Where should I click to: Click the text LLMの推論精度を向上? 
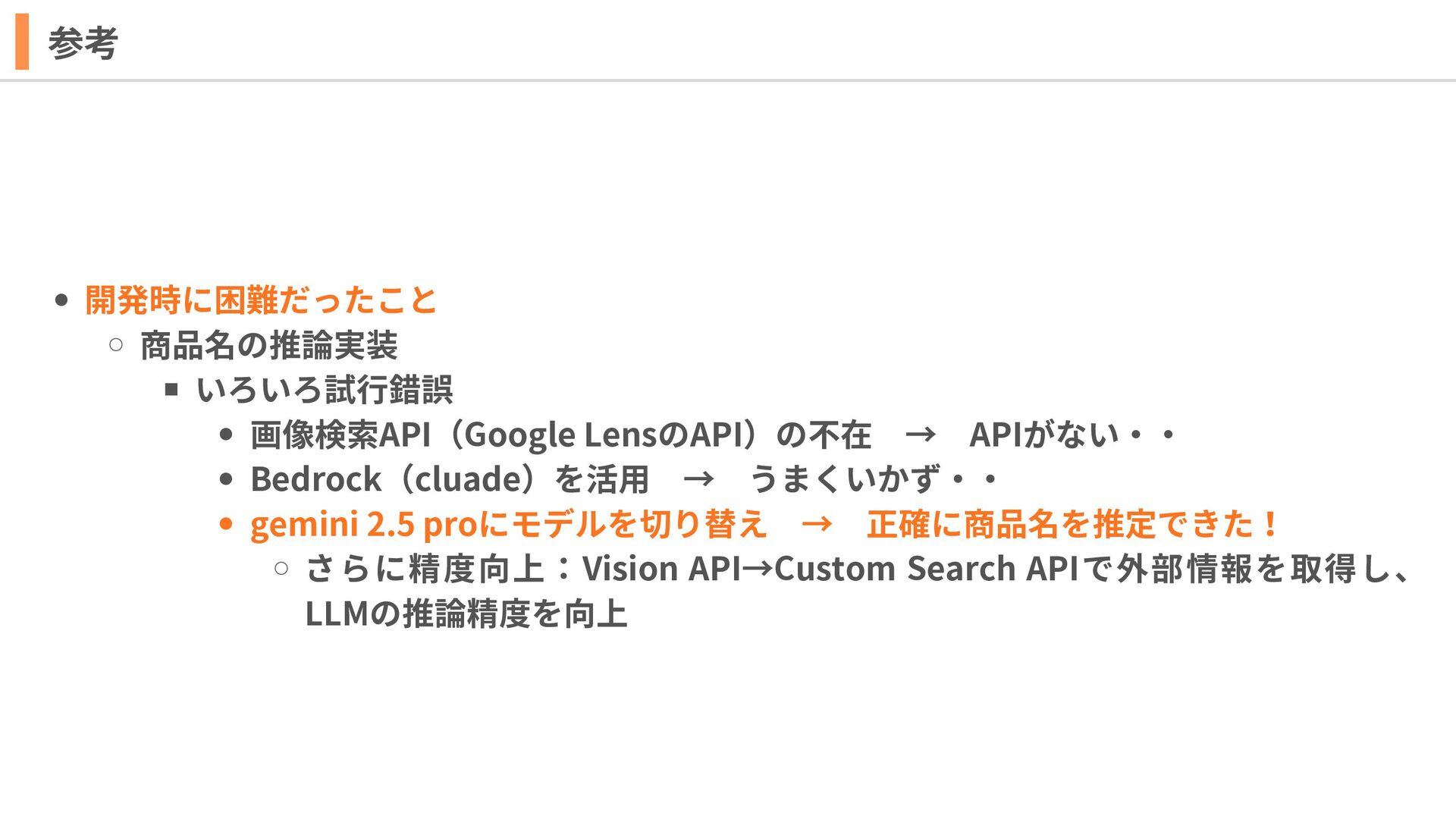click(466, 613)
